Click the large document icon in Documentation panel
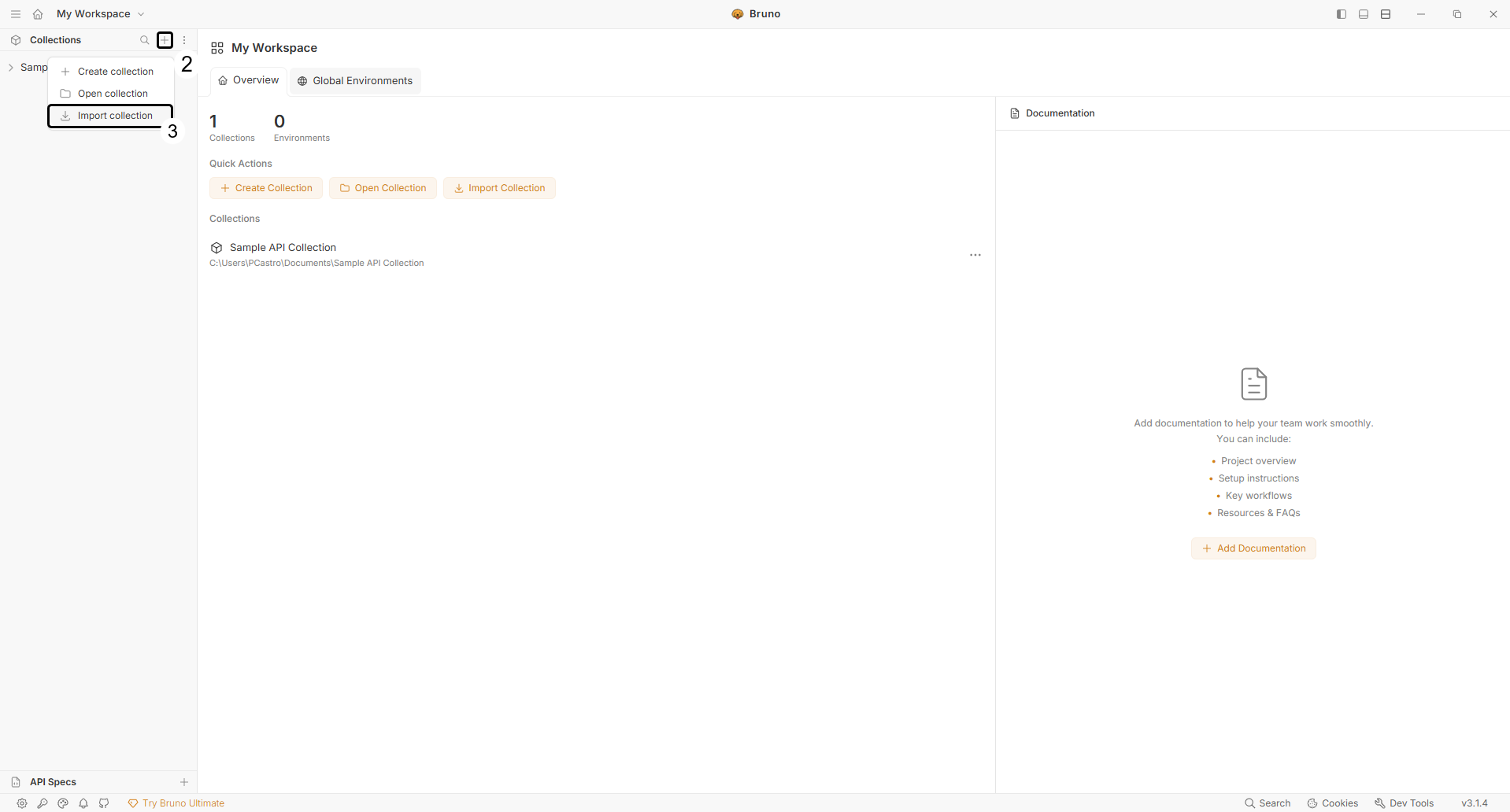This screenshot has height=812, width=1510. (x=1254, y=384)
